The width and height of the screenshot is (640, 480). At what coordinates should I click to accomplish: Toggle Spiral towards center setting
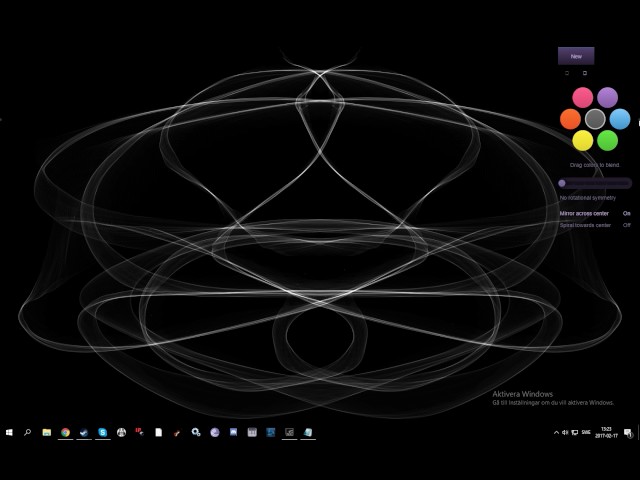595,225
